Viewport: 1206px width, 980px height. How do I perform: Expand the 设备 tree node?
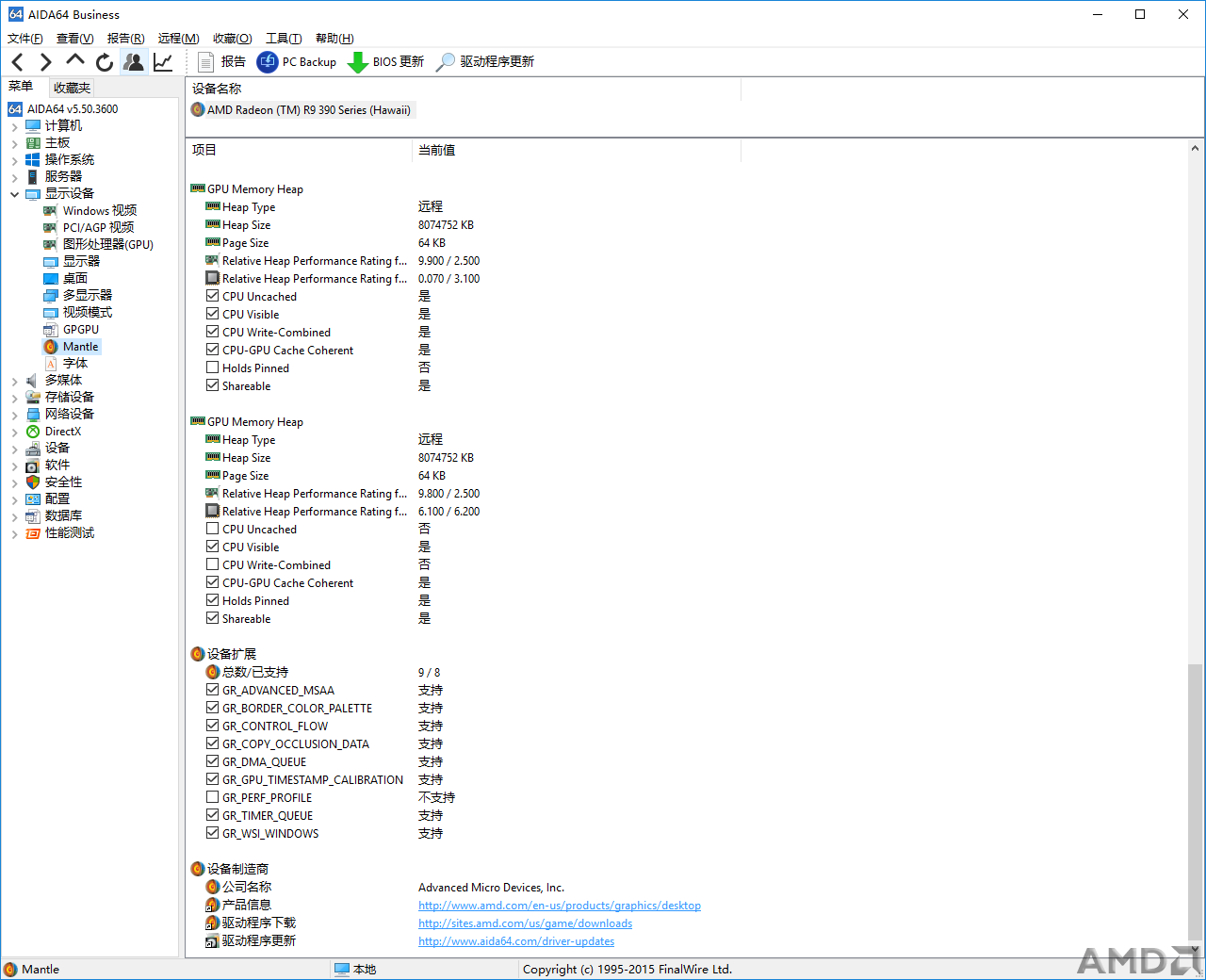coord(14,449)
